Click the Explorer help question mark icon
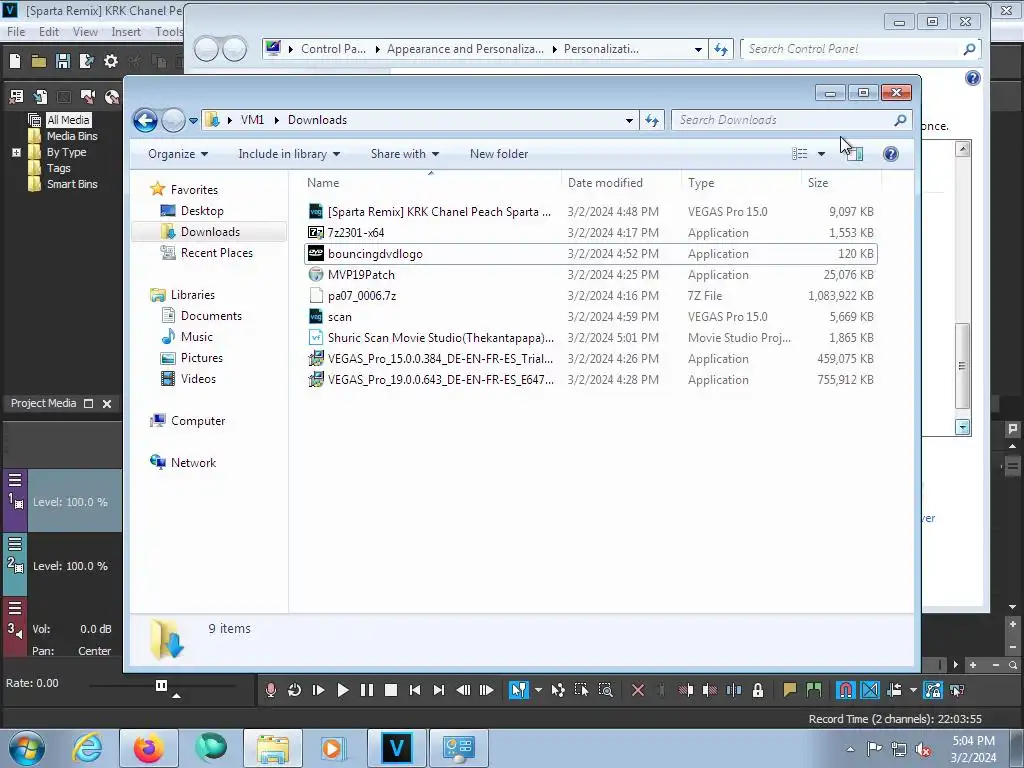Image resolution: width=1024 pixels, height=768 pixels. coord(890,154)
